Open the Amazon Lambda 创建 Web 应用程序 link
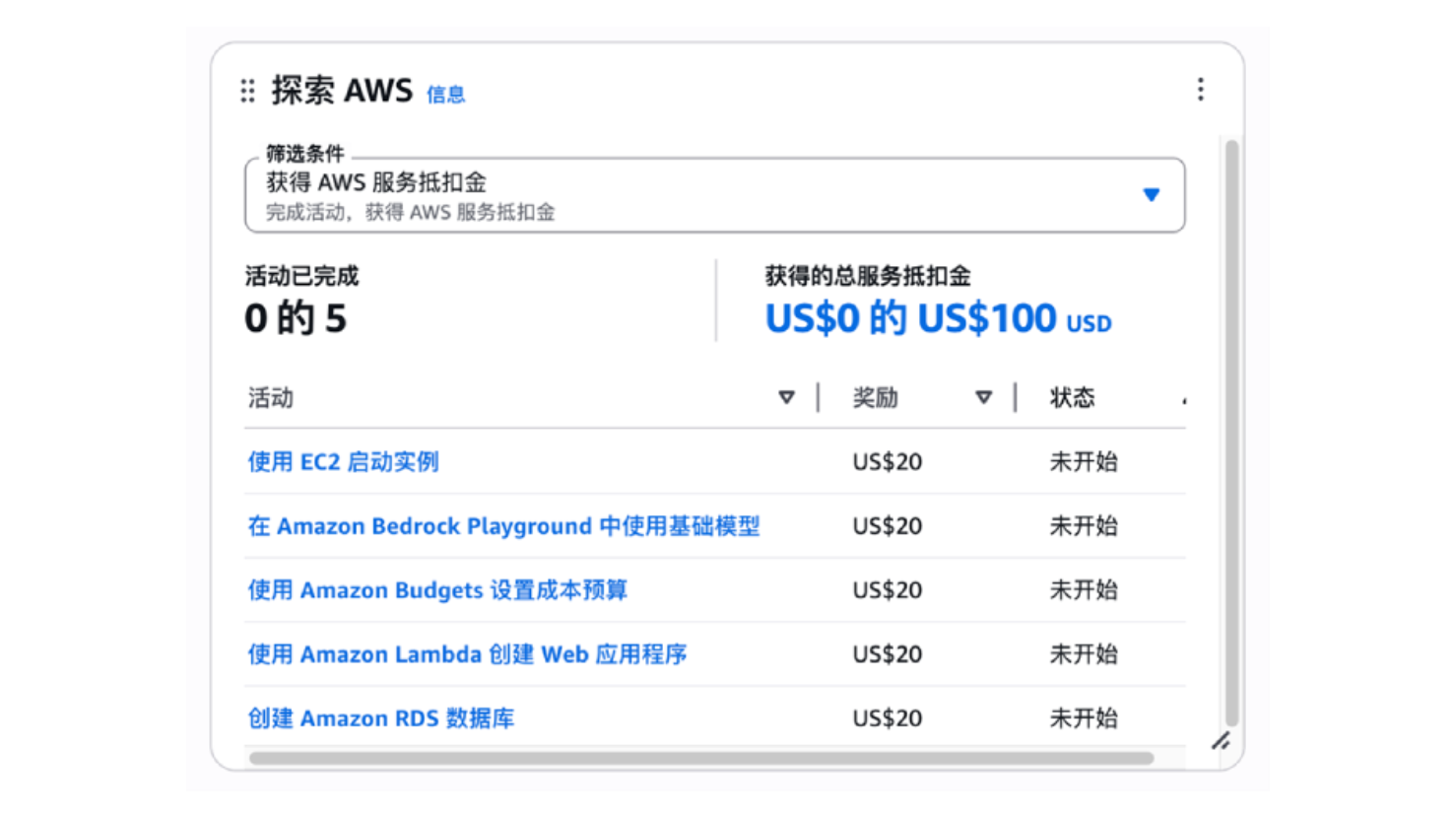Image resolution: width=1456 pixels, height=818 pixels. (467, 654)
